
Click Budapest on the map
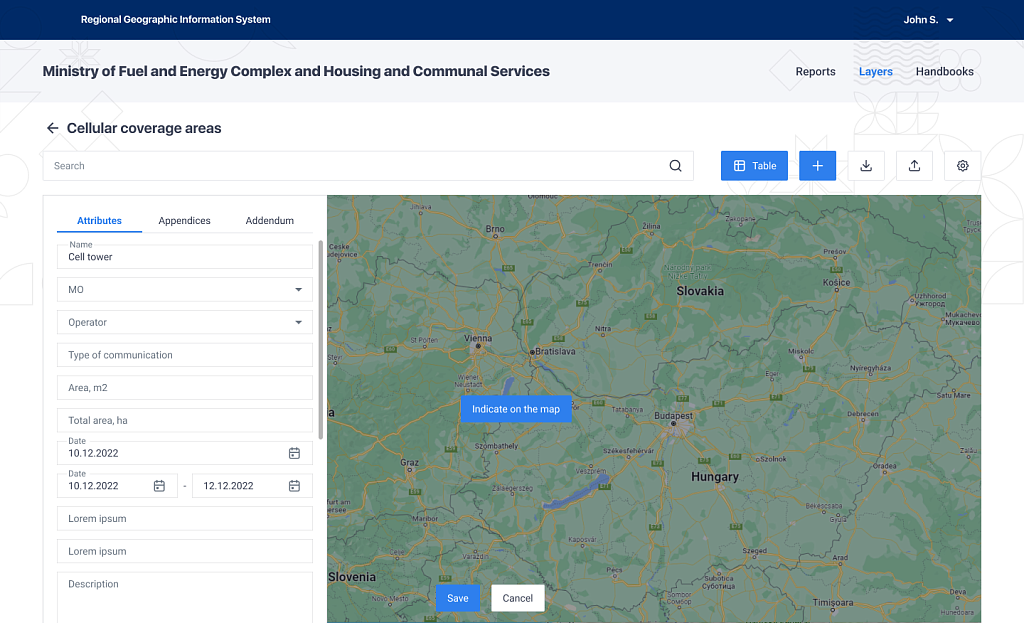click(673, 416)
